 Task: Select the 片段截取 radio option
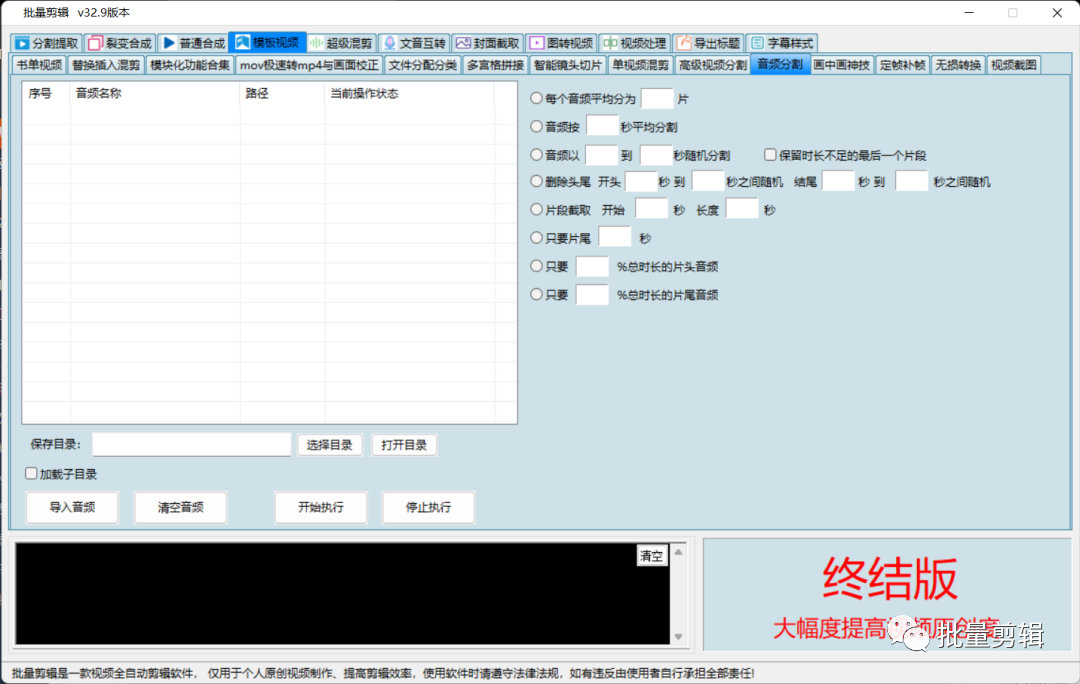537,209
